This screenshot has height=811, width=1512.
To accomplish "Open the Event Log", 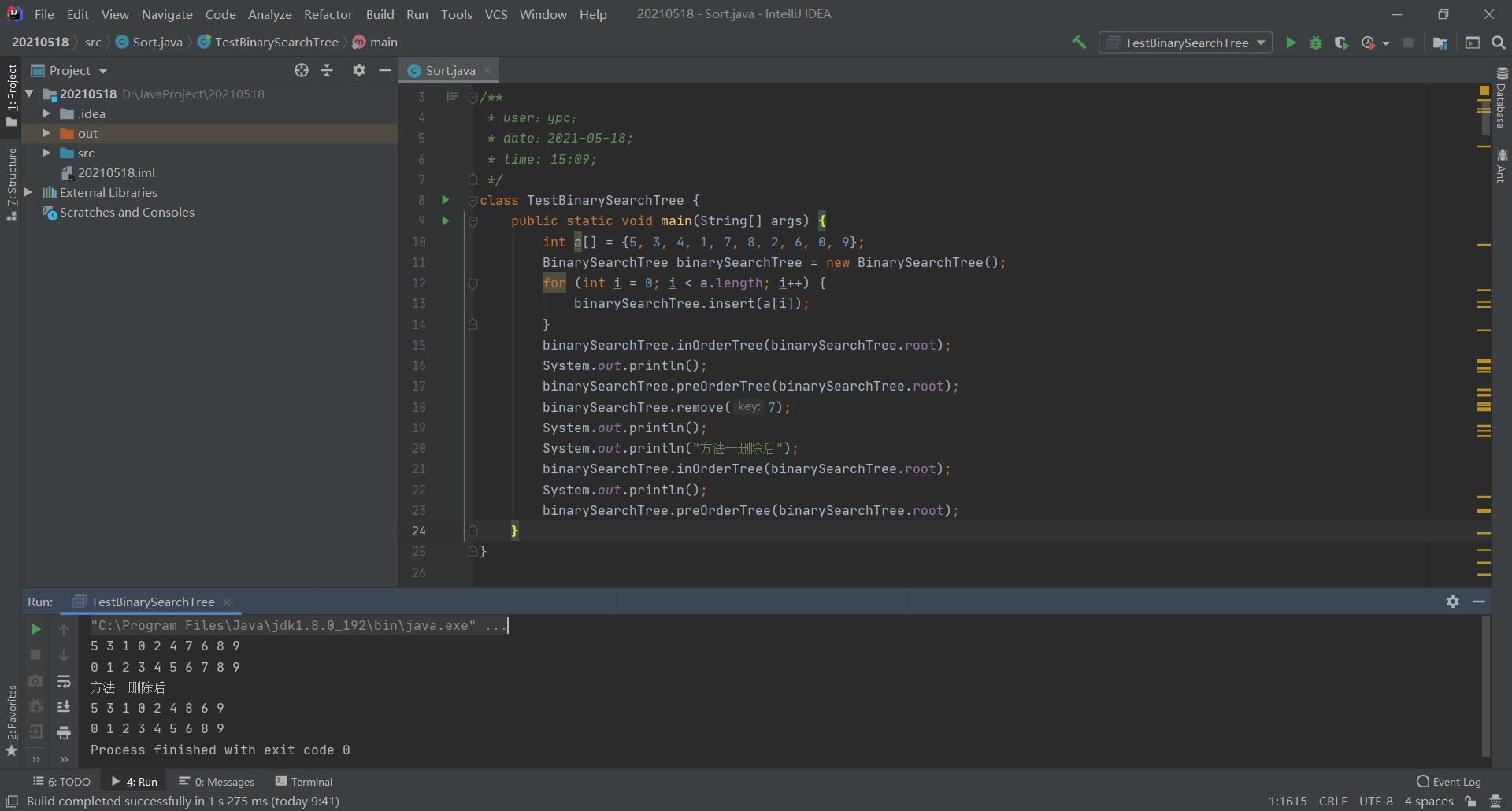I will (x=1449, y=782).
